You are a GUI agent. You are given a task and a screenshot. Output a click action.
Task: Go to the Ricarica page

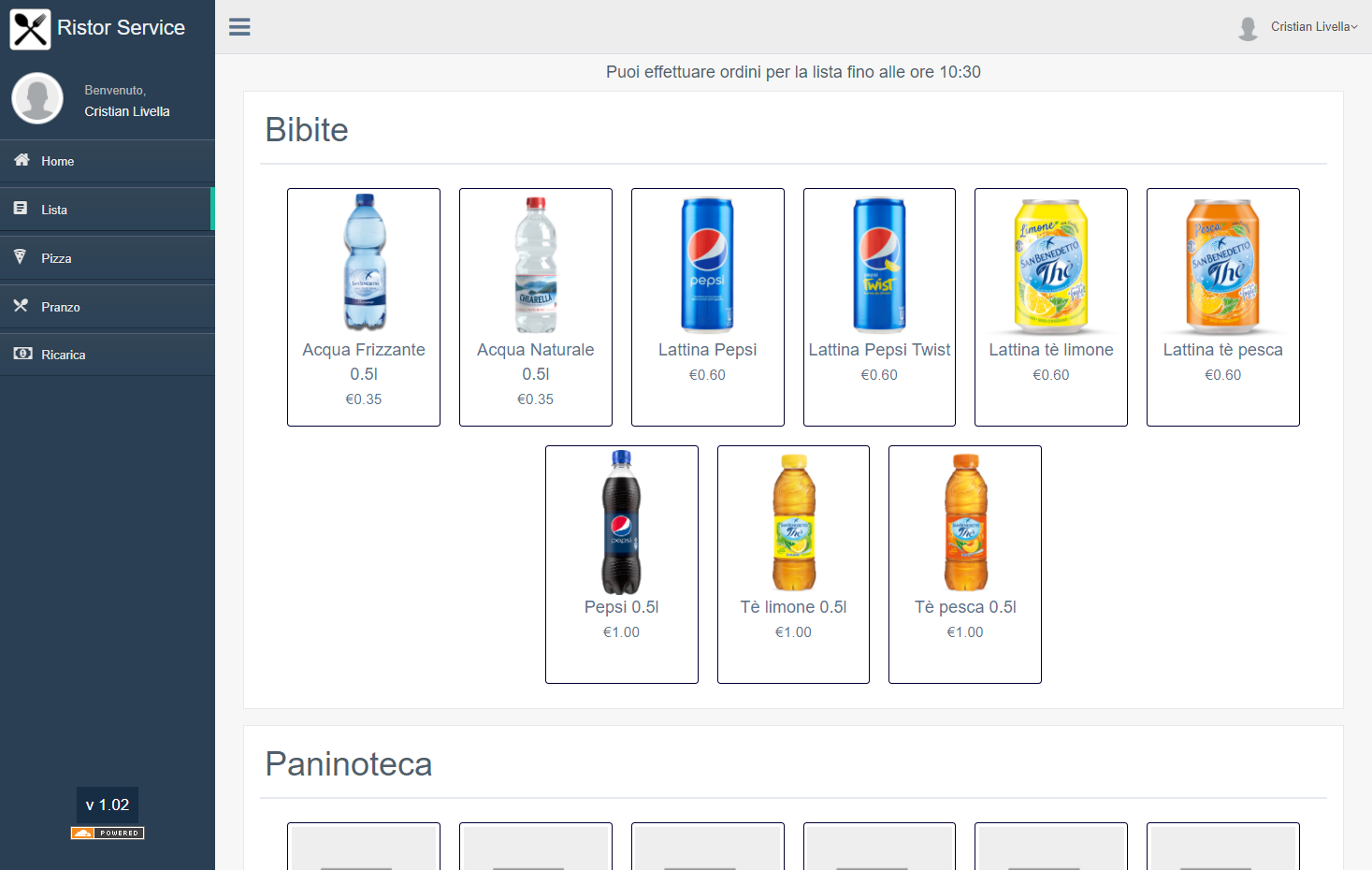(x=64, y=355)
